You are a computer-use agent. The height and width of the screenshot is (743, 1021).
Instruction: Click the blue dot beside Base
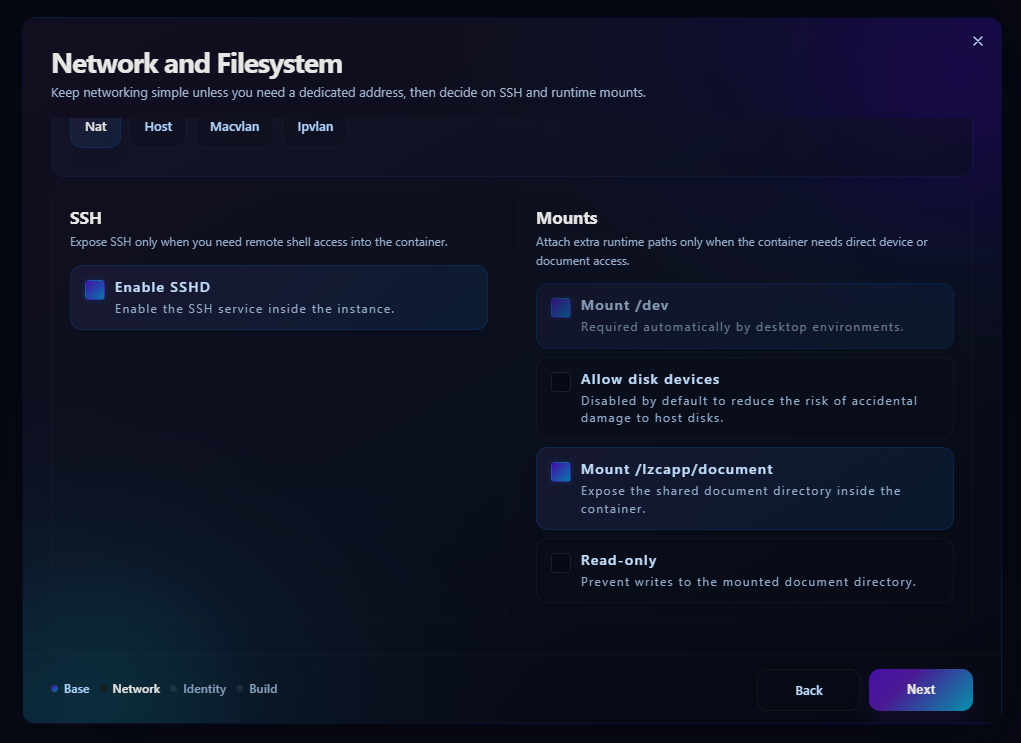(x=55, y=689)
